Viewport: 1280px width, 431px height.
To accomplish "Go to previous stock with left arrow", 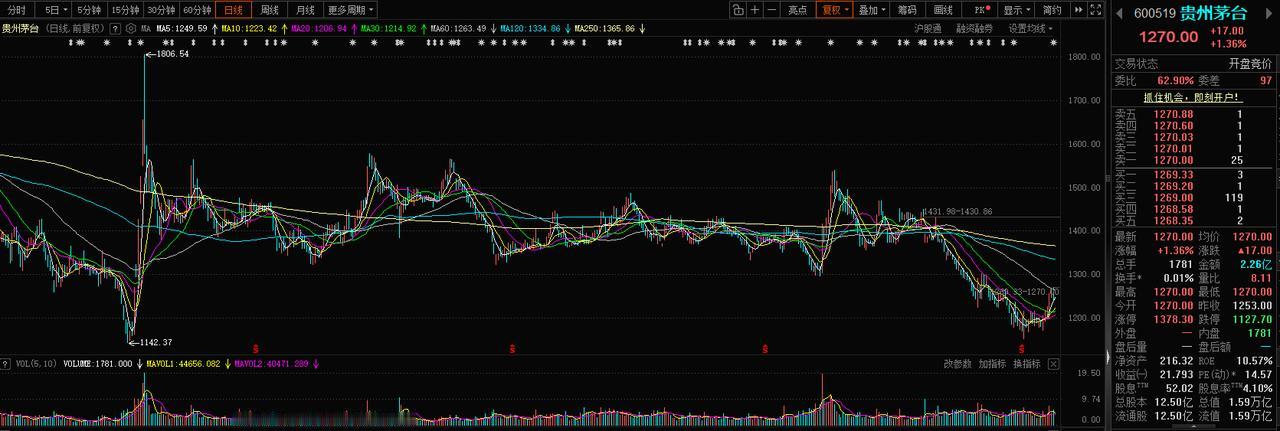I will click(x=1119, y=13).
